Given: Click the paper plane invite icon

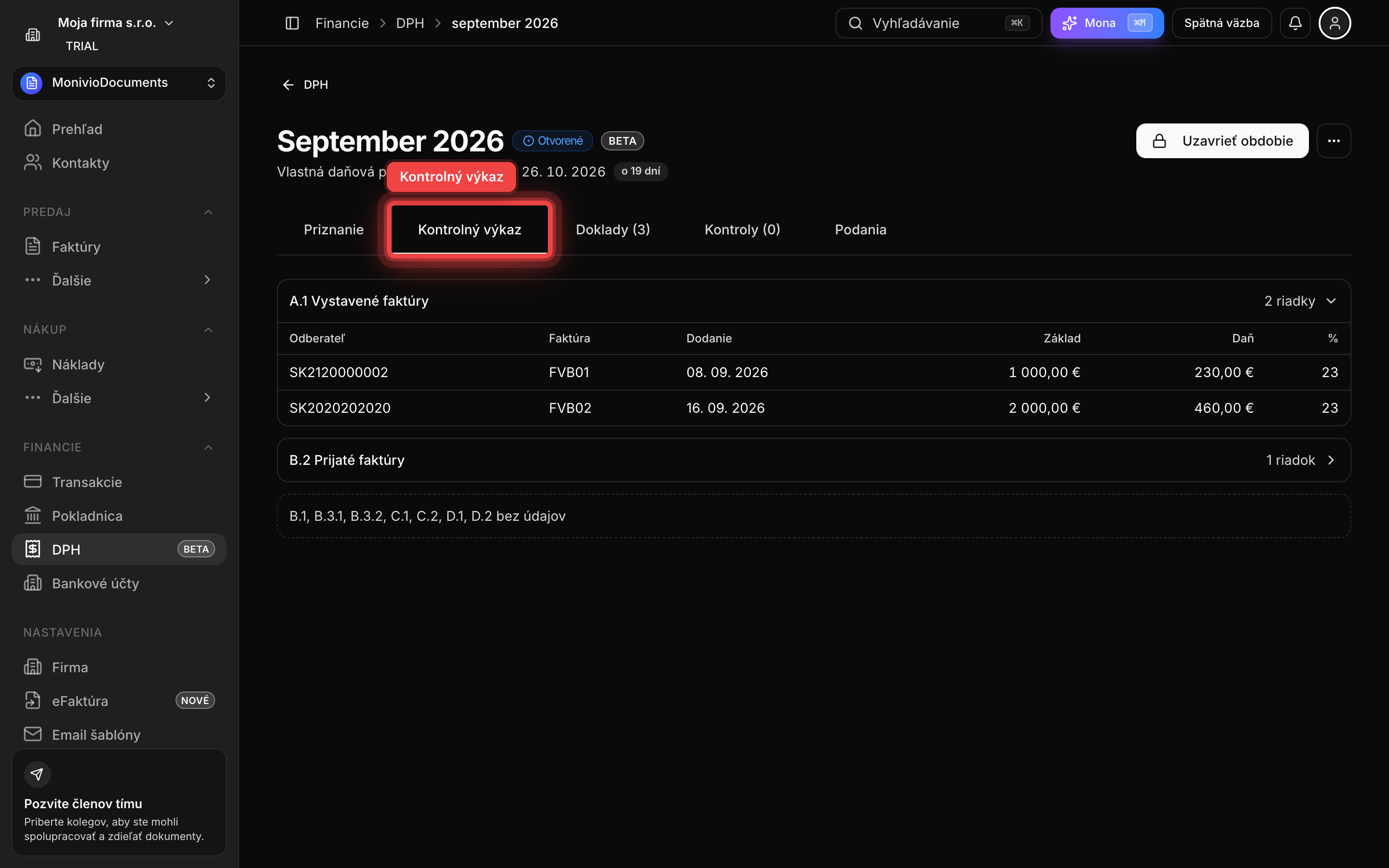Looking at the screenshot, I should [x=37, y=774].
